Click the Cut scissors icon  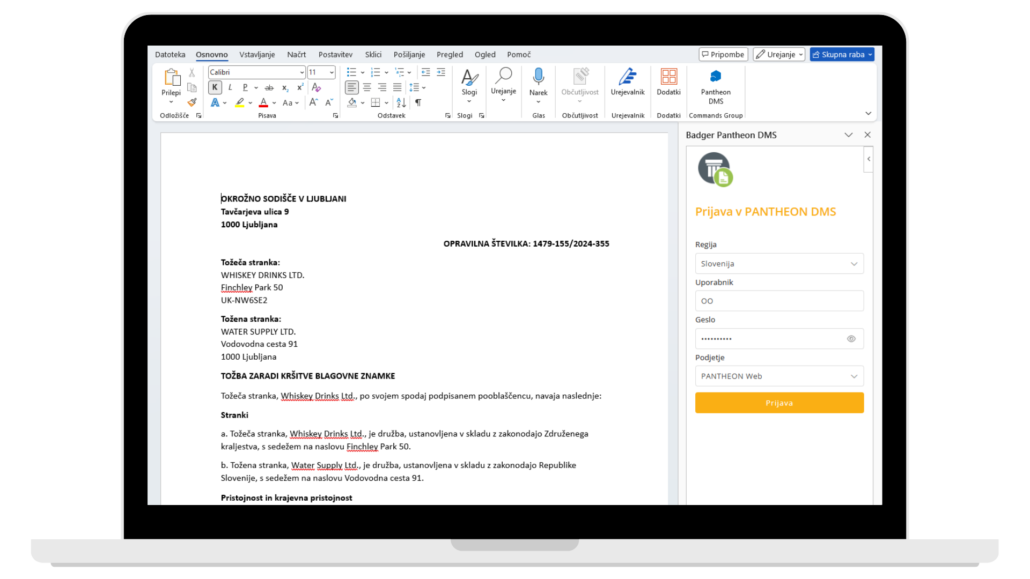192,73
